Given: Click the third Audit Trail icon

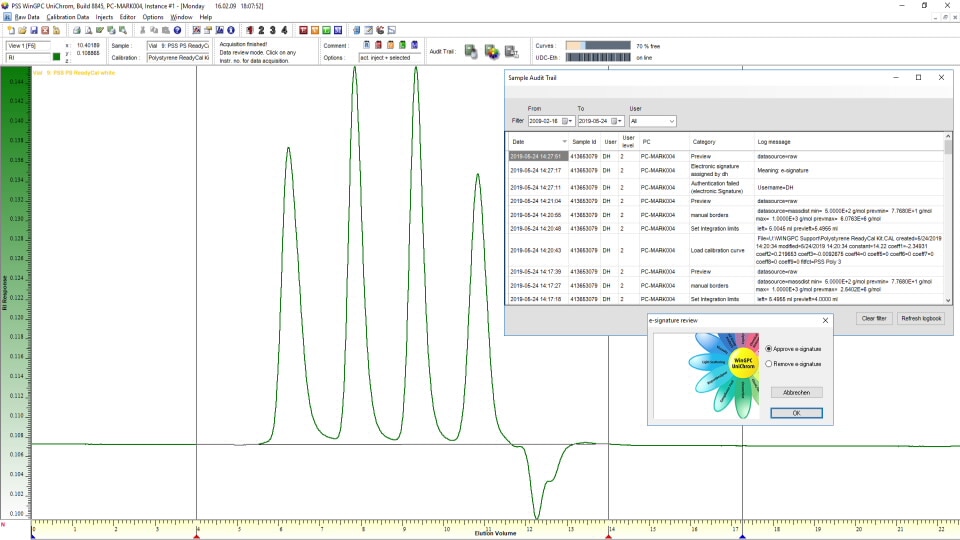Looking at the screenshot, I should (x=512, y=51).
